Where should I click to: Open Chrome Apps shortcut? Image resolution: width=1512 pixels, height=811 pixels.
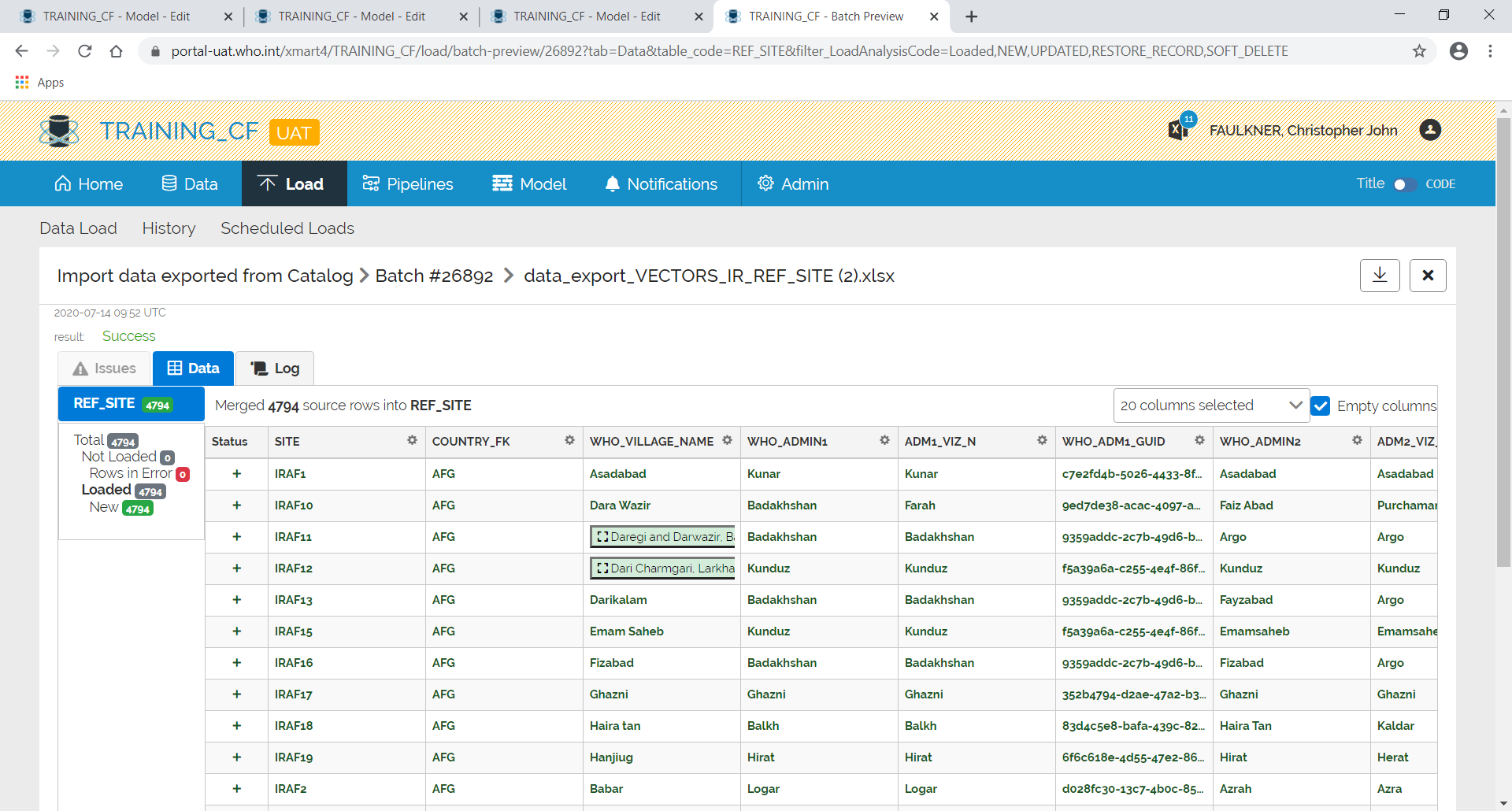click(x=39, y=83)
